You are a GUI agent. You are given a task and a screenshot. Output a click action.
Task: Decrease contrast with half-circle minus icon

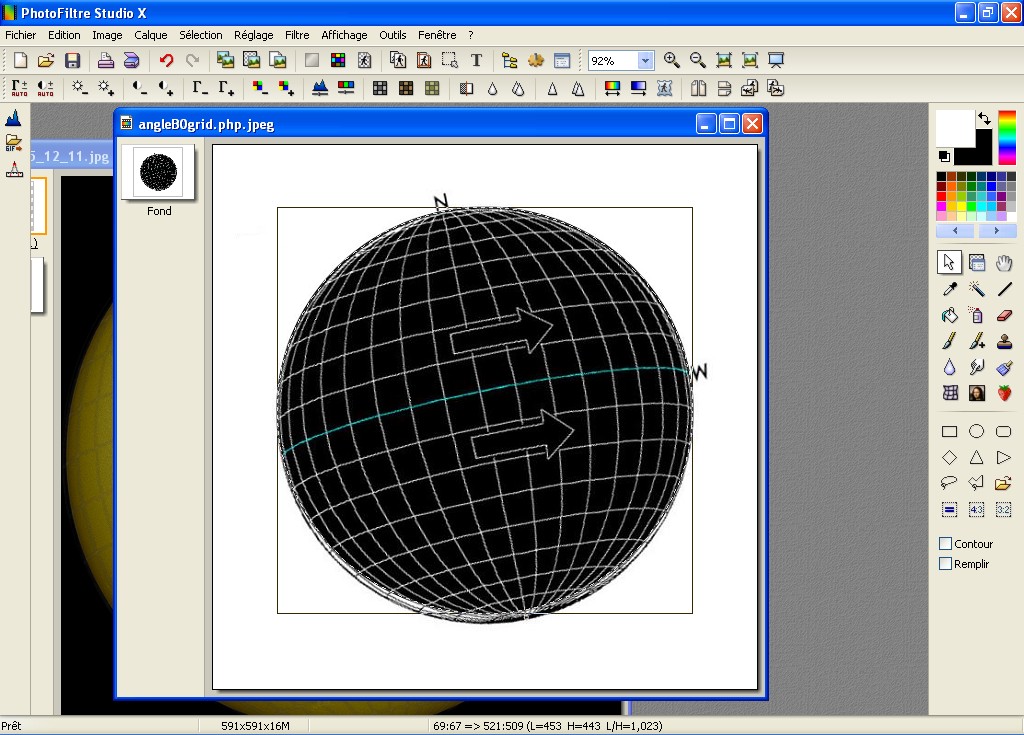[140, 88]
